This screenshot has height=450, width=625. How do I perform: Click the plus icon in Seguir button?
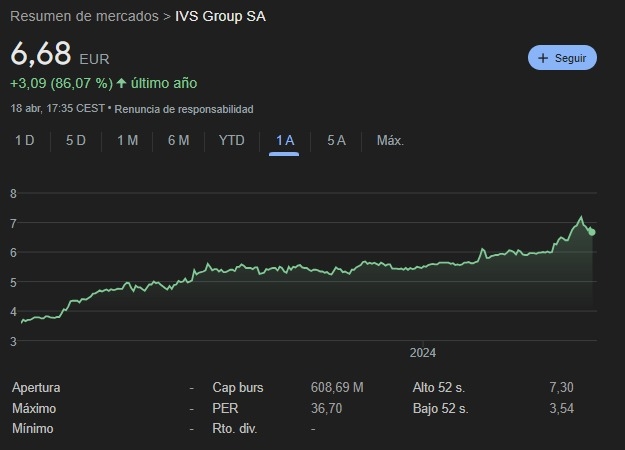(543, 58)
